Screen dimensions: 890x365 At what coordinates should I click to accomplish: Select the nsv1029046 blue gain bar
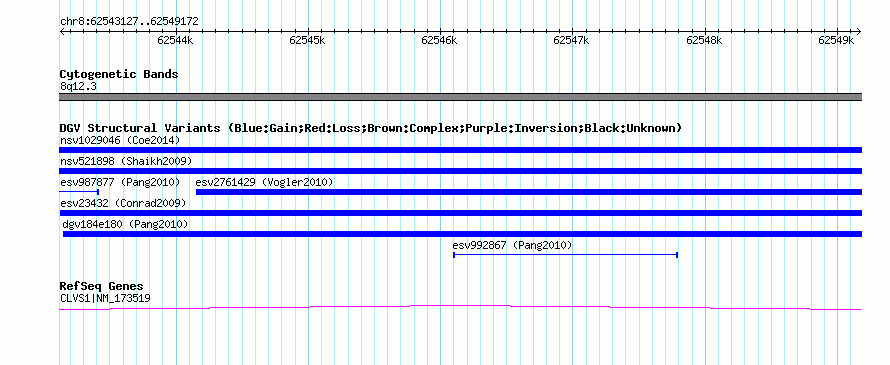tap(460, 150)
